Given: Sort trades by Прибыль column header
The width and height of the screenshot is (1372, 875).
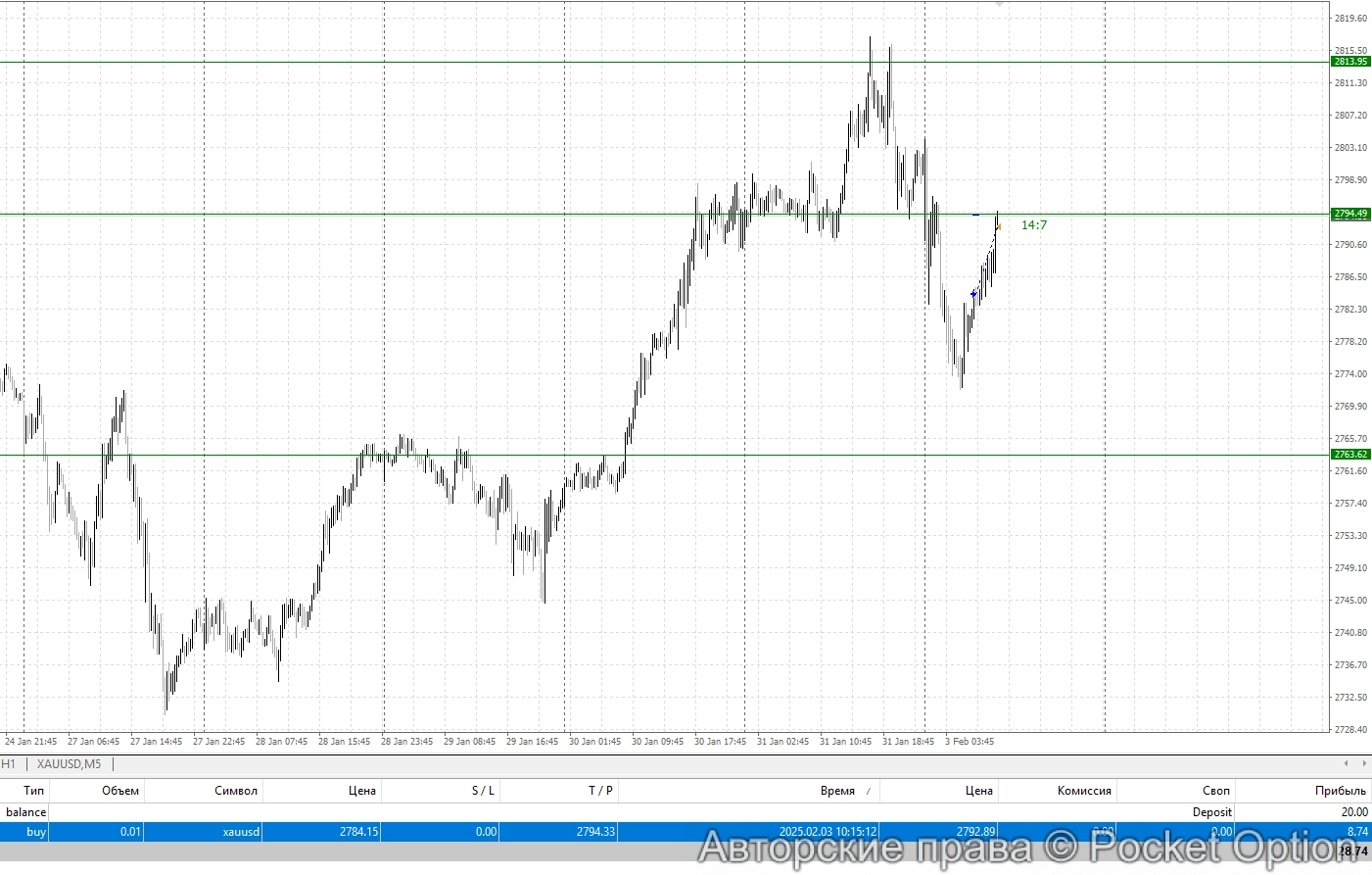Looking at the screenshot, I should coord(1341,791).
